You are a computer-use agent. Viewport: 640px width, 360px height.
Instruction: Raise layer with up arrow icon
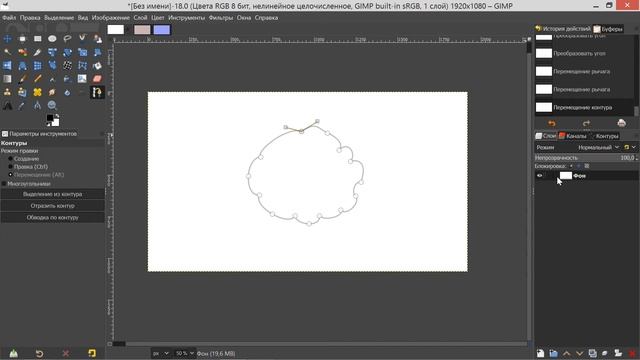567,353
